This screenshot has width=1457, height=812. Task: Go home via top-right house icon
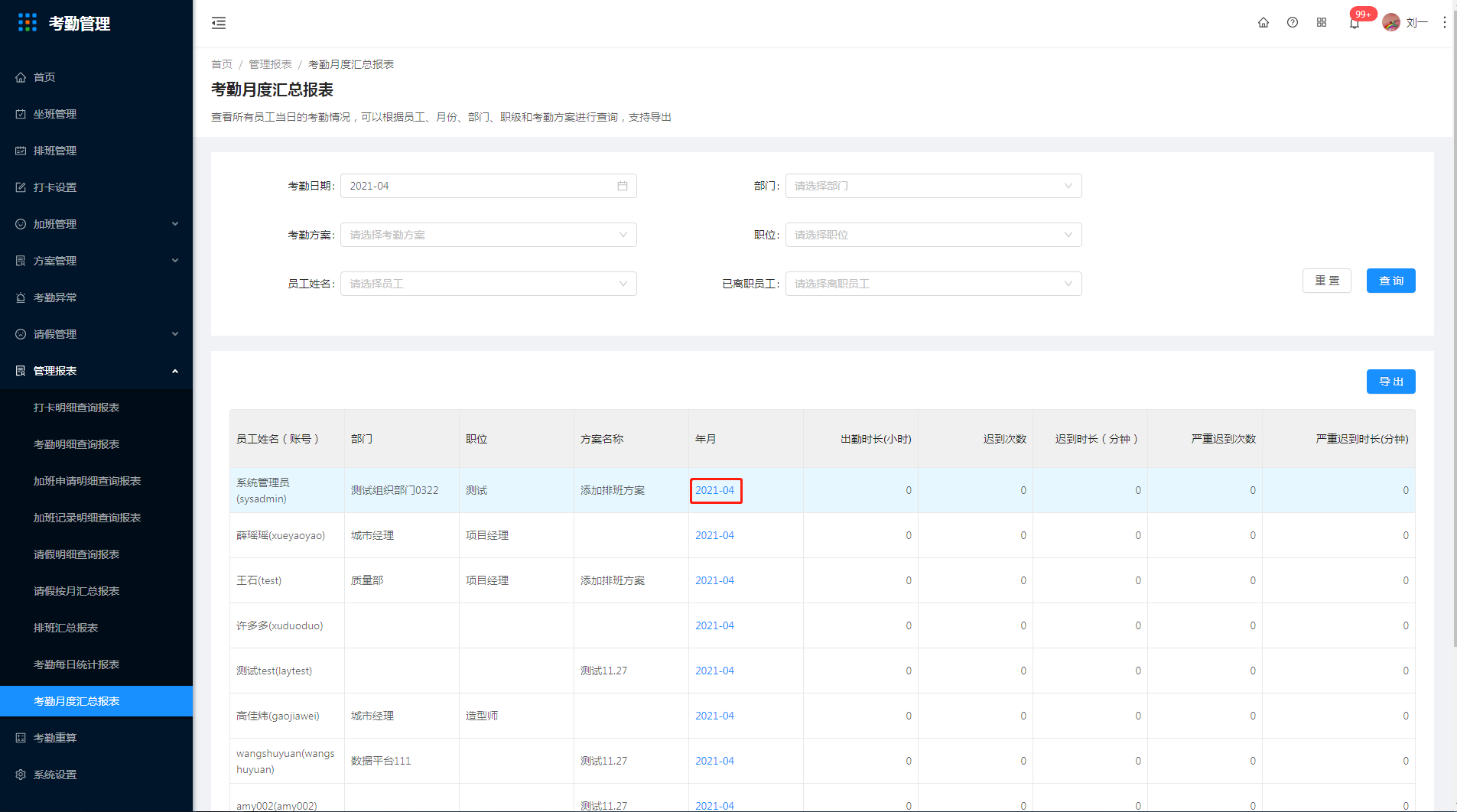[1263, 23]
